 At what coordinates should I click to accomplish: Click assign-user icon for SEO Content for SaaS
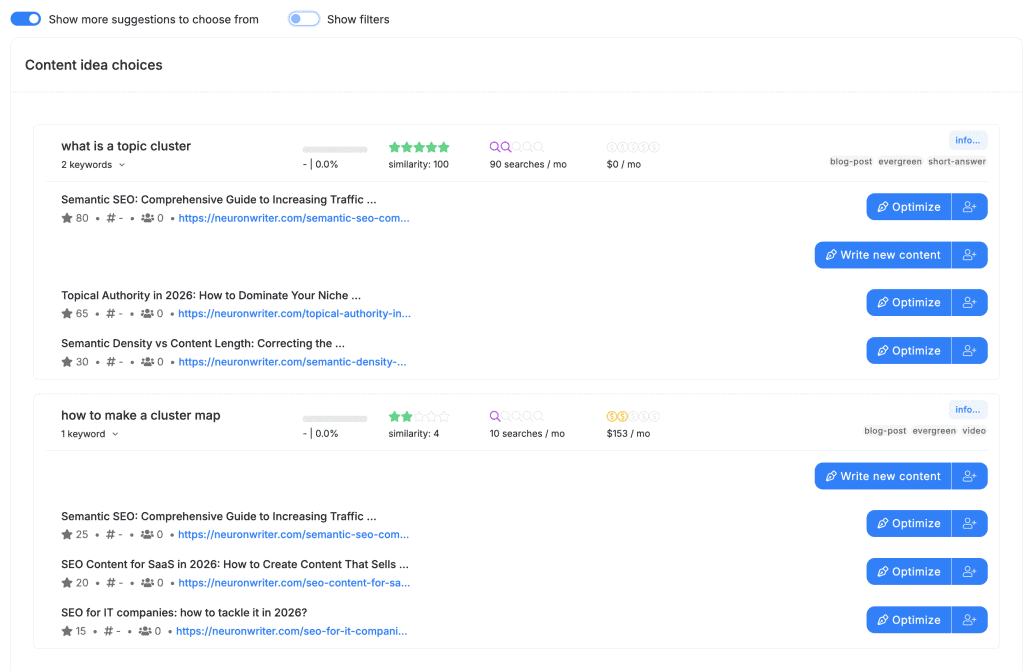969,572
